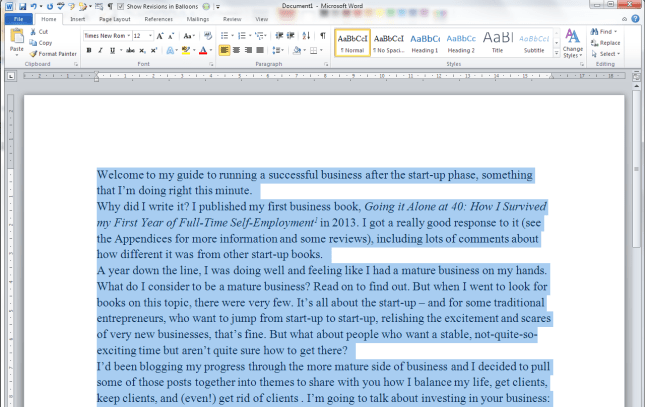The width and height of the screenshot is (645, 407).
Task: Minimize the ribbon with caret icon
Action: (x=624, y=19)
